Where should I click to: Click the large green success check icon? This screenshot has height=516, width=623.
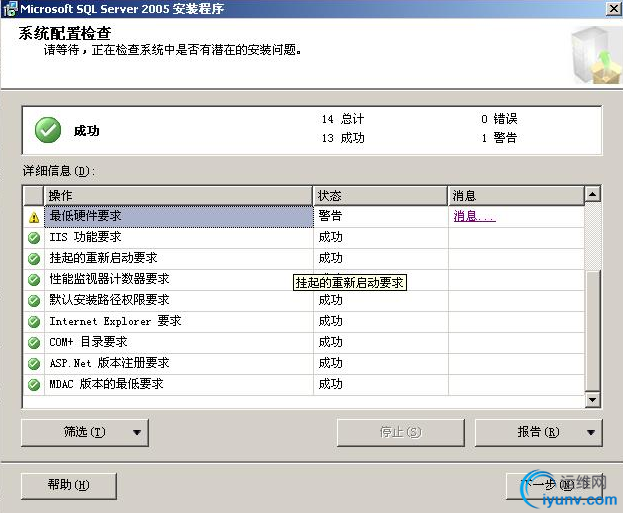point(48,130)
